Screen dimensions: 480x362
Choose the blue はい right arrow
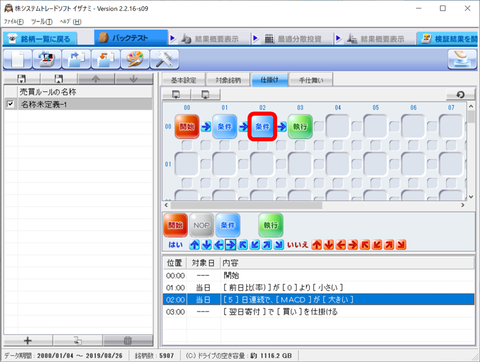(231, 245)
